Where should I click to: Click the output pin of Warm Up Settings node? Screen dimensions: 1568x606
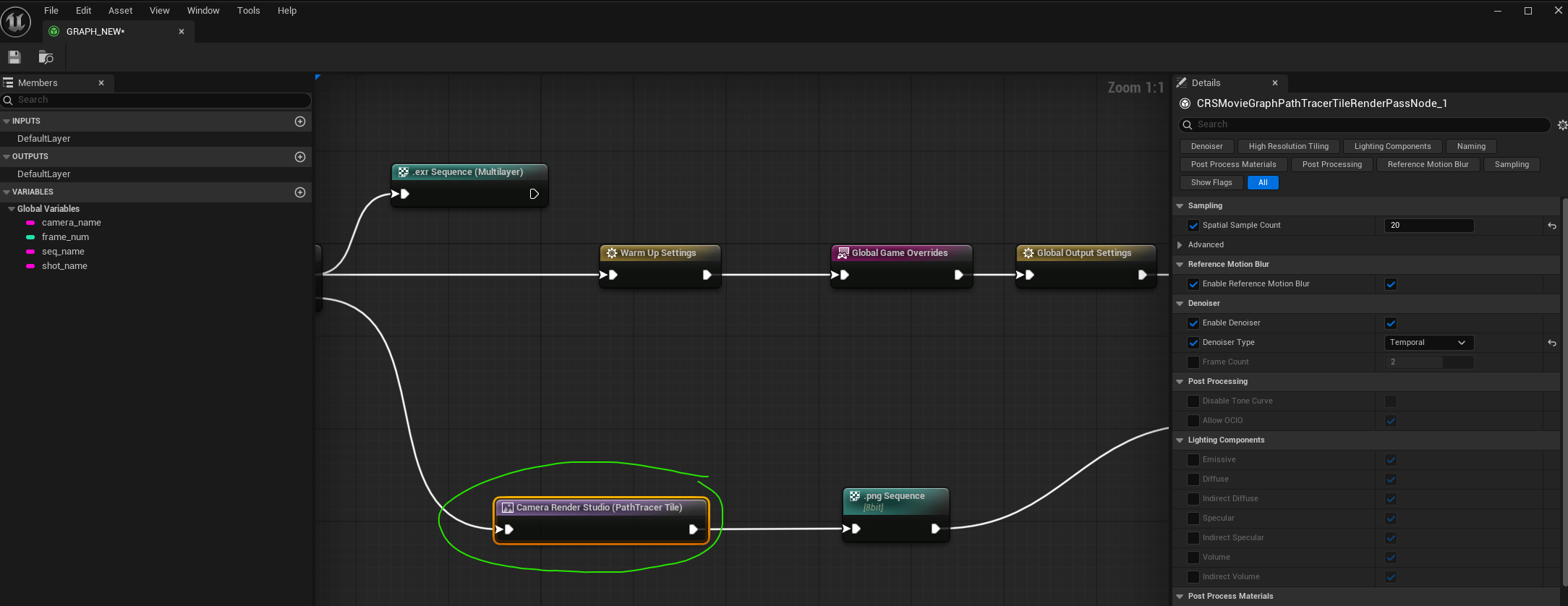(707, 275)
